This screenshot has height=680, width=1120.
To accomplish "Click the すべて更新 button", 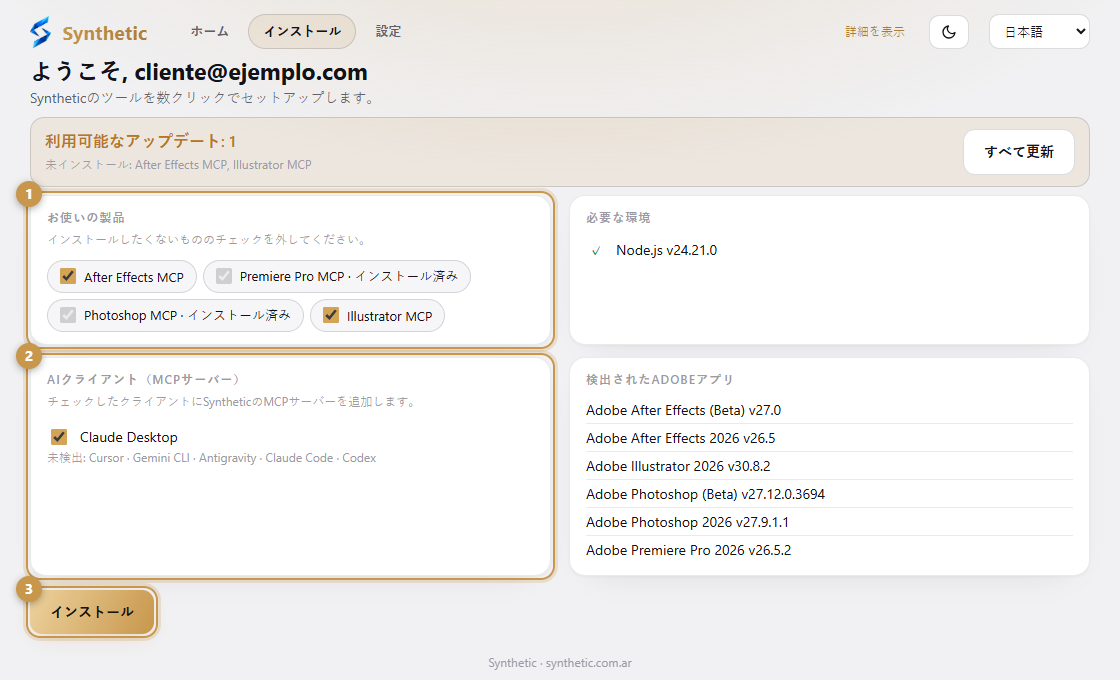I will [1019, 151].
